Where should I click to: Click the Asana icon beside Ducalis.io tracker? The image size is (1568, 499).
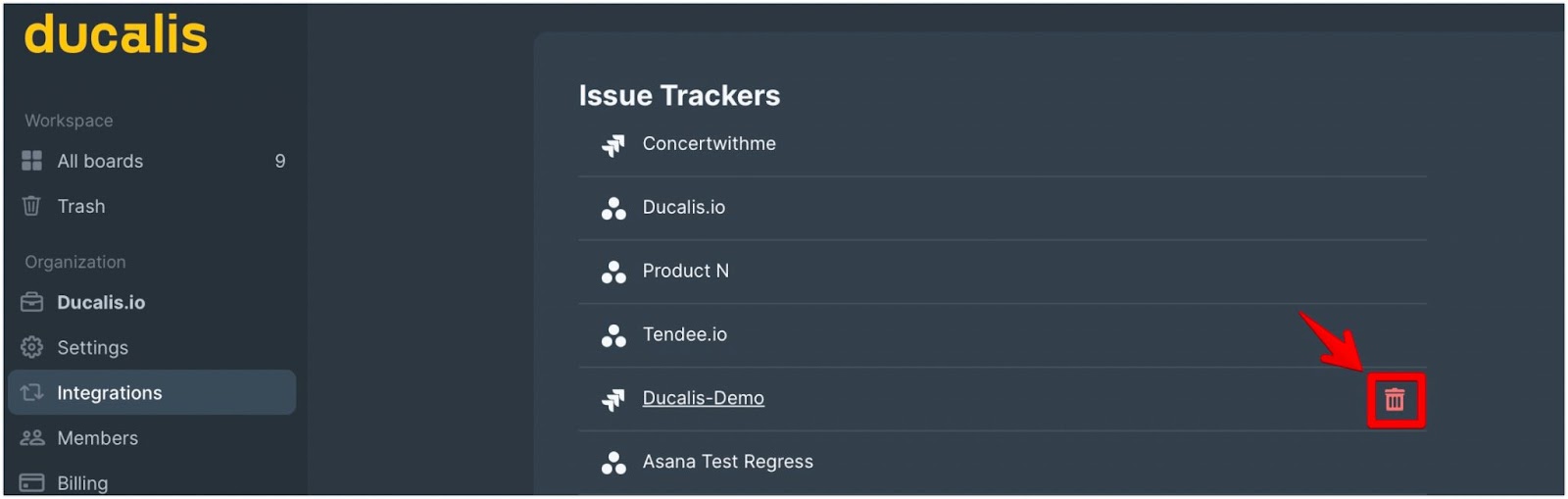613,209
